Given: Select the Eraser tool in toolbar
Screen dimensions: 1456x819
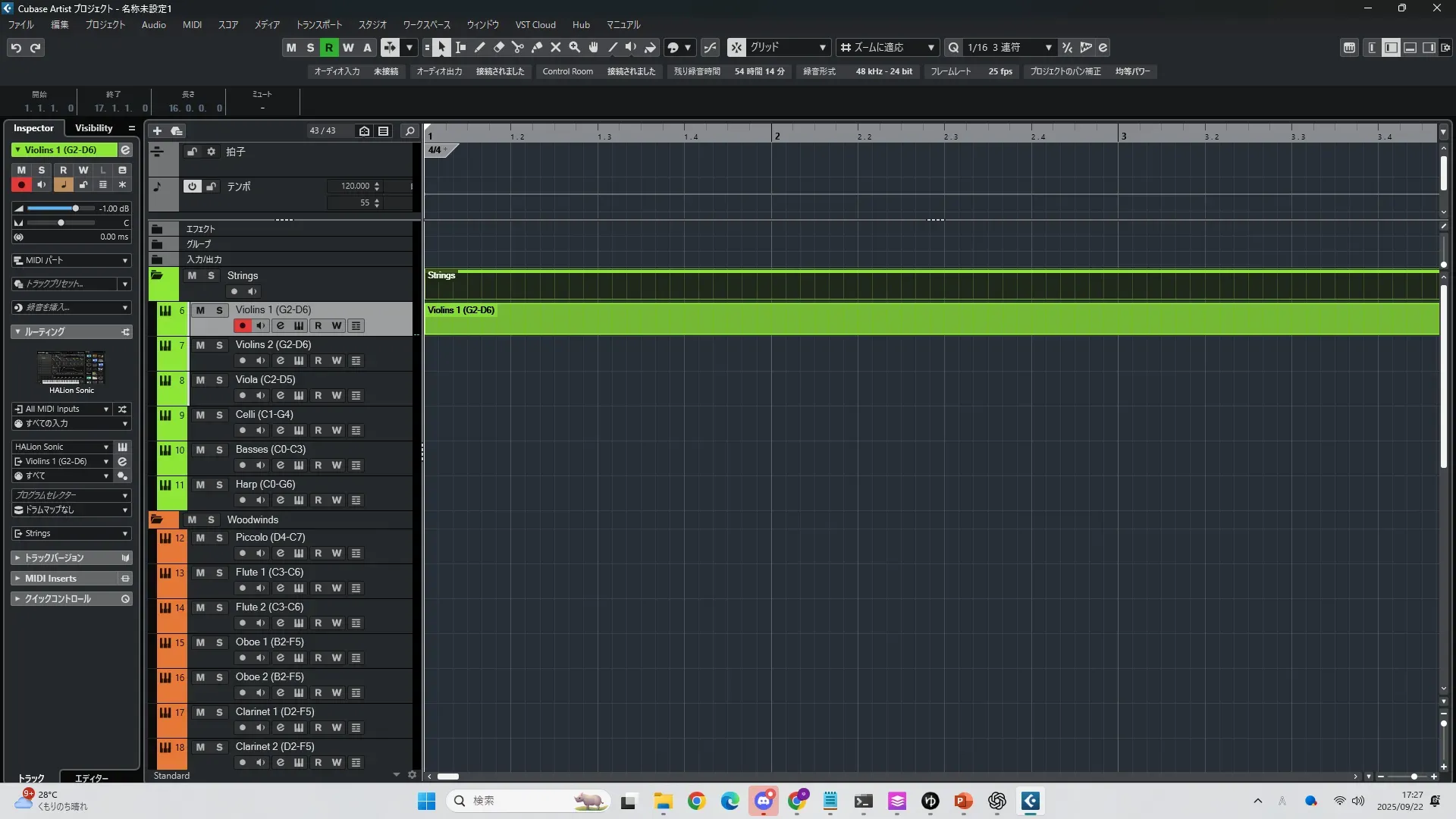Looking at the screenshot, I should click(499, 48).
